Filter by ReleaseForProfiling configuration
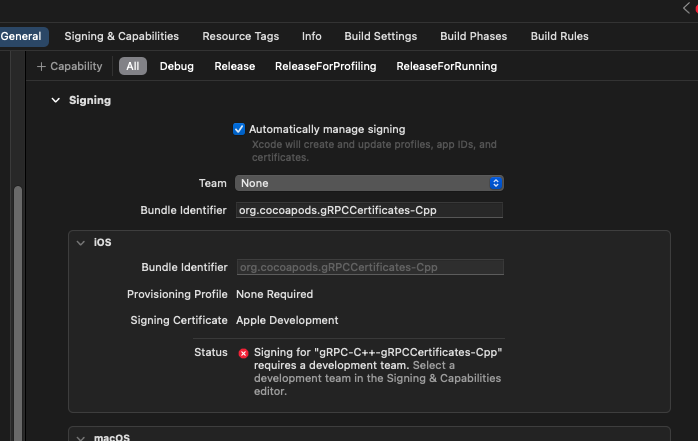The width and height of the screenshot is (698, 441). point(325,66)
